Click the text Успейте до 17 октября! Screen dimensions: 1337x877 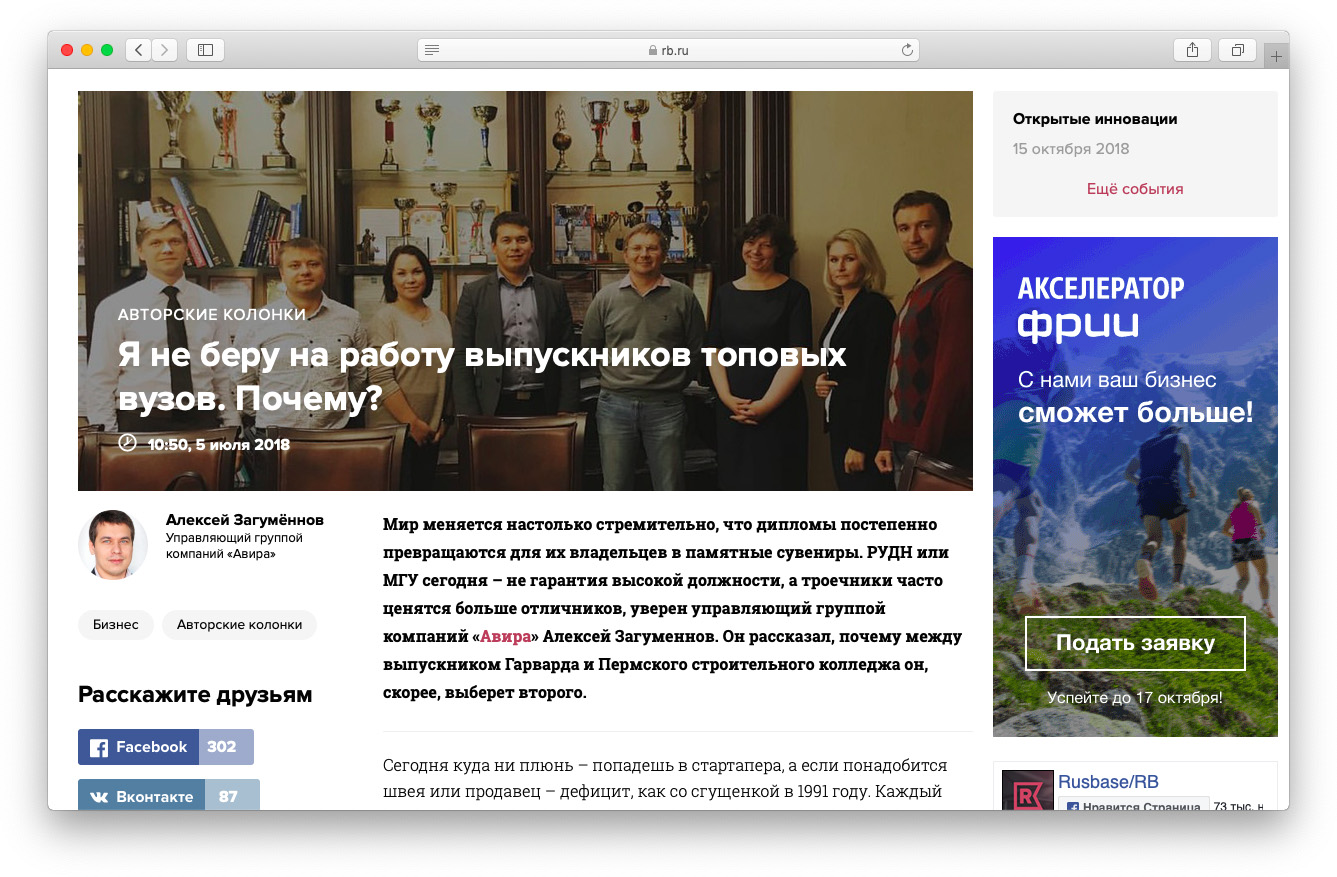1135,698
